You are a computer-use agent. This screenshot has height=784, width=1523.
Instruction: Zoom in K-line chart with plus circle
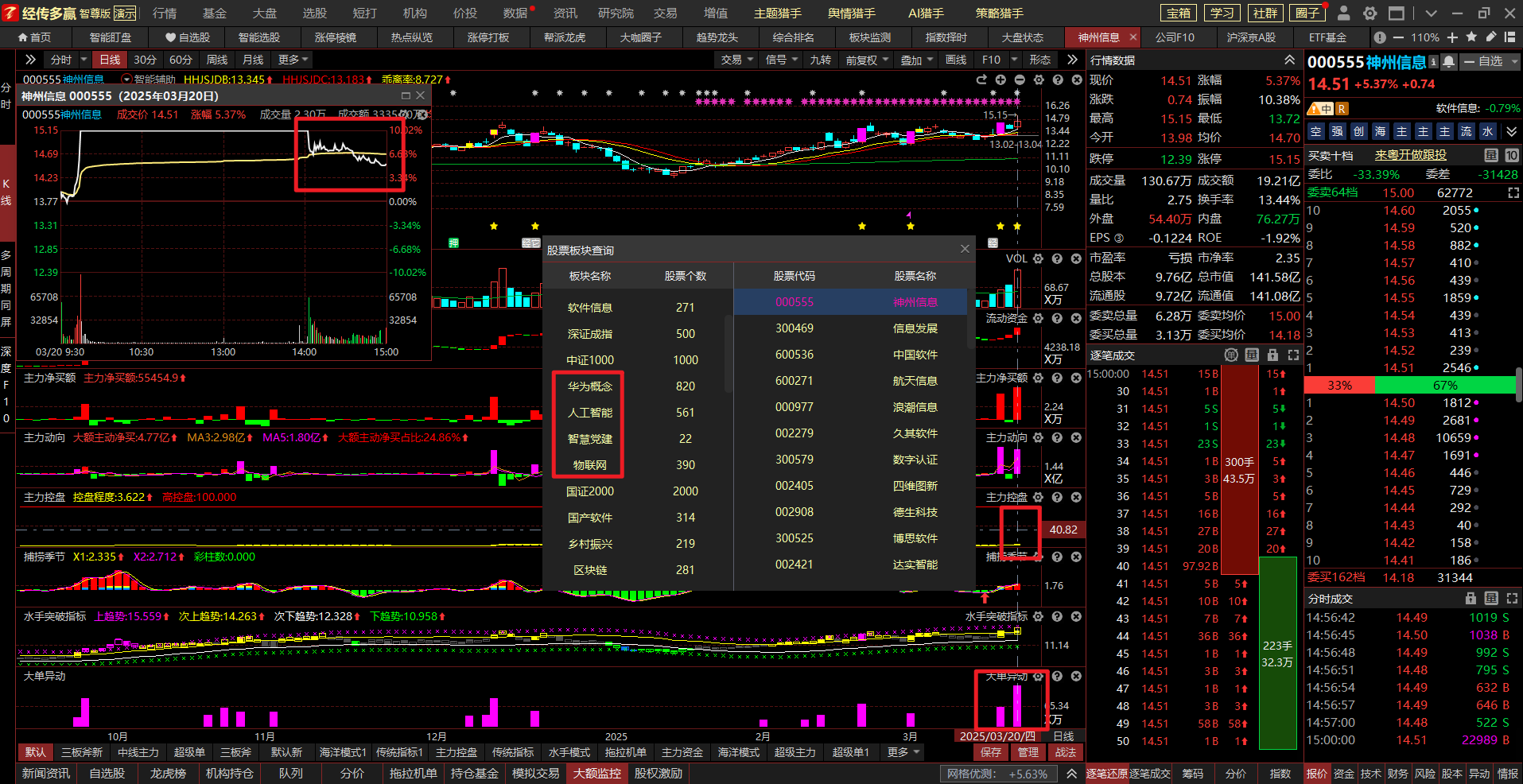(1000, 80)
